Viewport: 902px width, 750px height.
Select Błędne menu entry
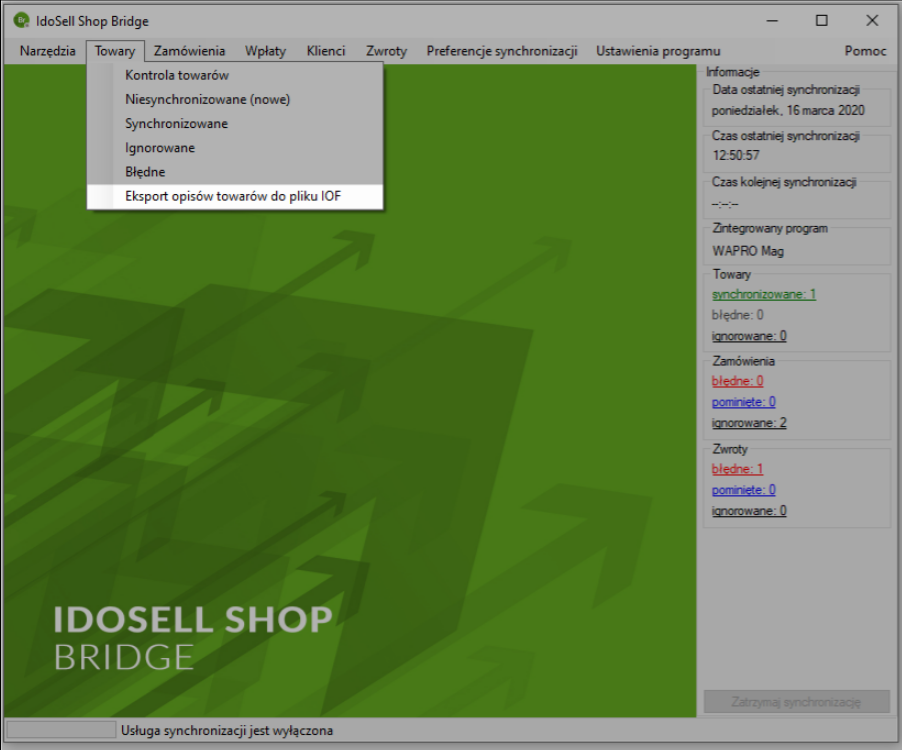[x=235, y=171]
